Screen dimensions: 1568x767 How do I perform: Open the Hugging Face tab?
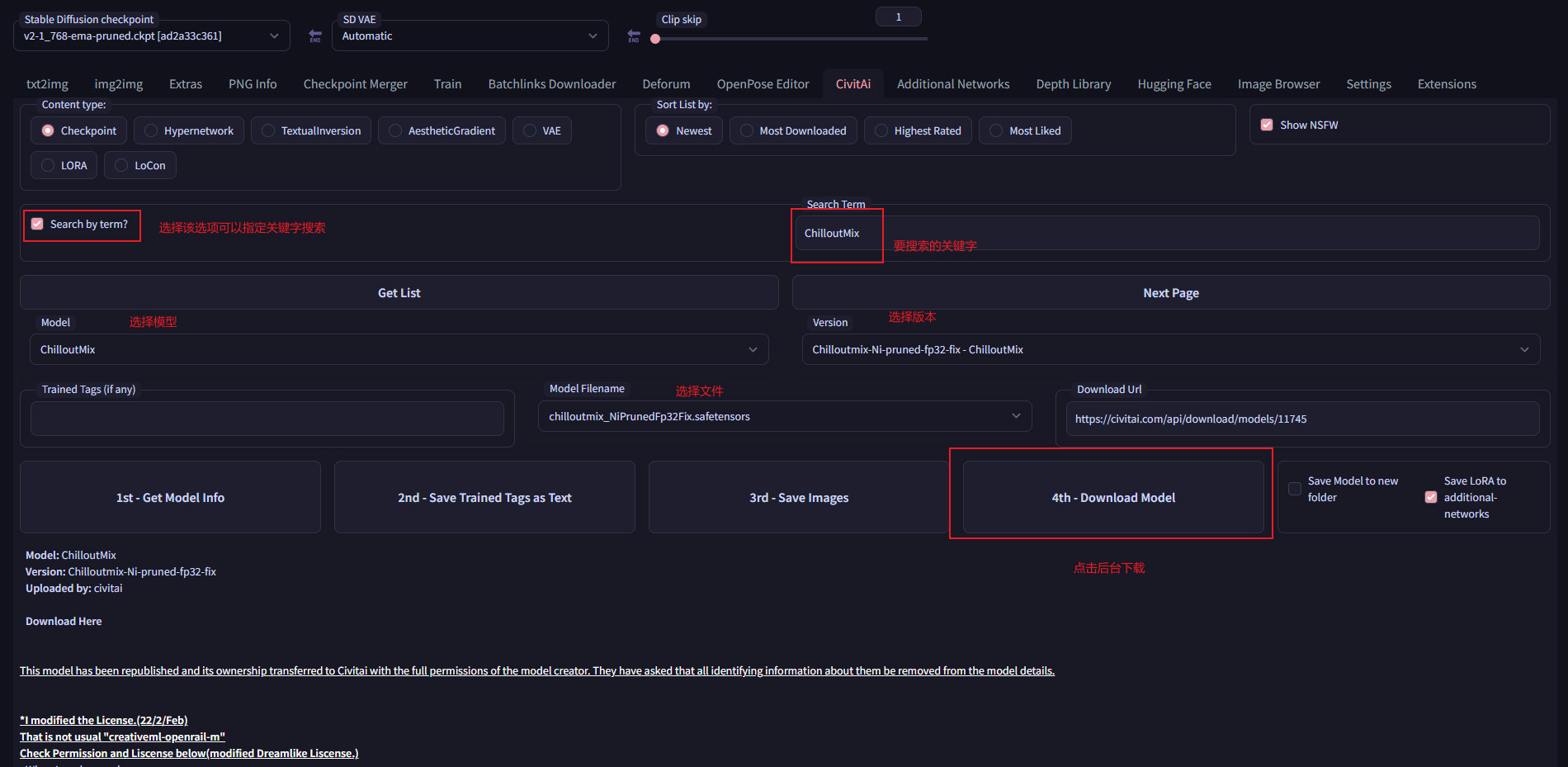pyautogui.click(x=1174, y=84)
